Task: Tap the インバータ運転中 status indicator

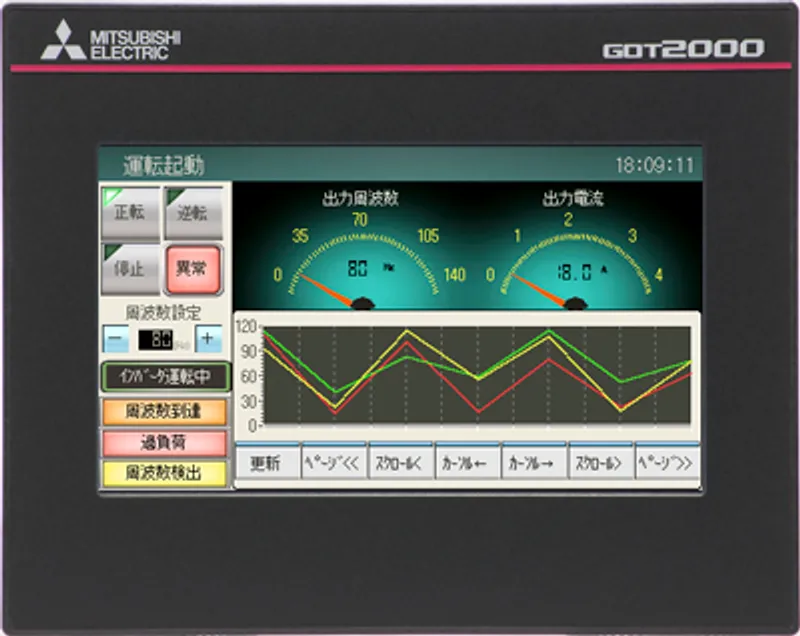Action: pyautogui.click(x=165, y=377)
